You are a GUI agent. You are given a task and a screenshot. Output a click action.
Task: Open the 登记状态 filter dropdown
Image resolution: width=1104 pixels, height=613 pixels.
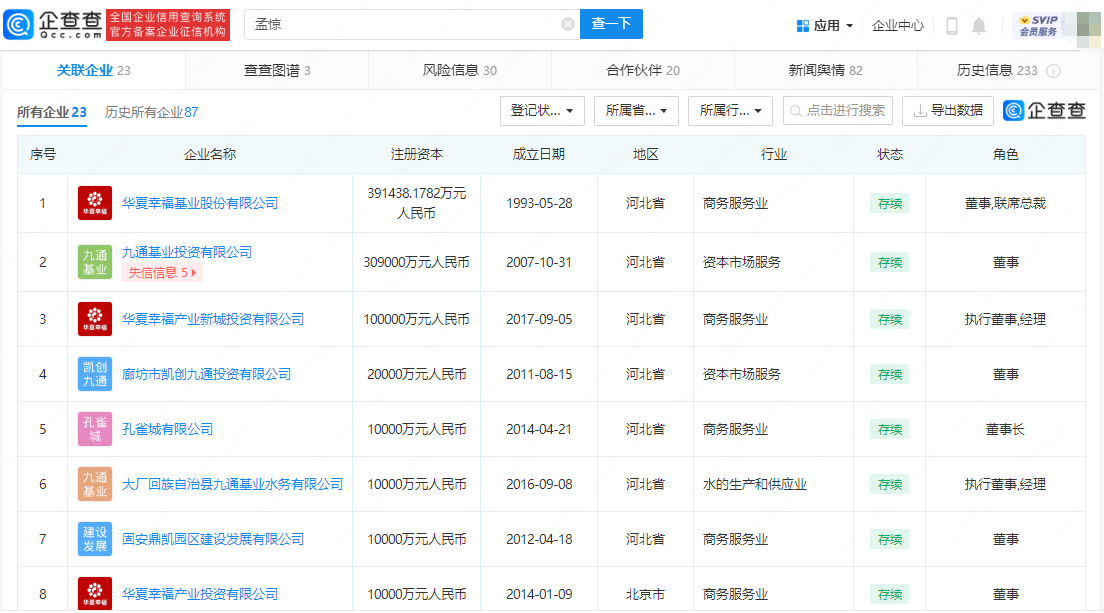[x=542, y=111]
